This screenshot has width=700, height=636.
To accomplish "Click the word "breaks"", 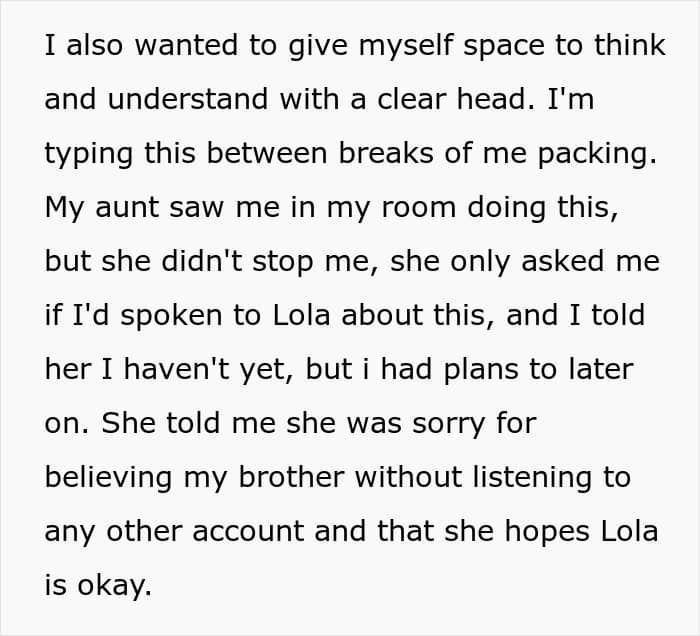I will pyautogui.click(x=386, y=153).
